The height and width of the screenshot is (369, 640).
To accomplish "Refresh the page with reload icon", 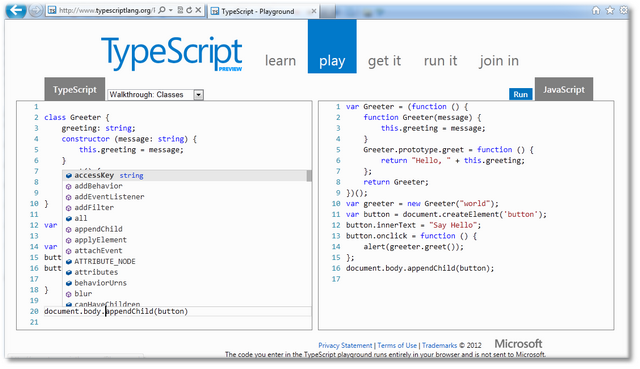I will (189, 10).
